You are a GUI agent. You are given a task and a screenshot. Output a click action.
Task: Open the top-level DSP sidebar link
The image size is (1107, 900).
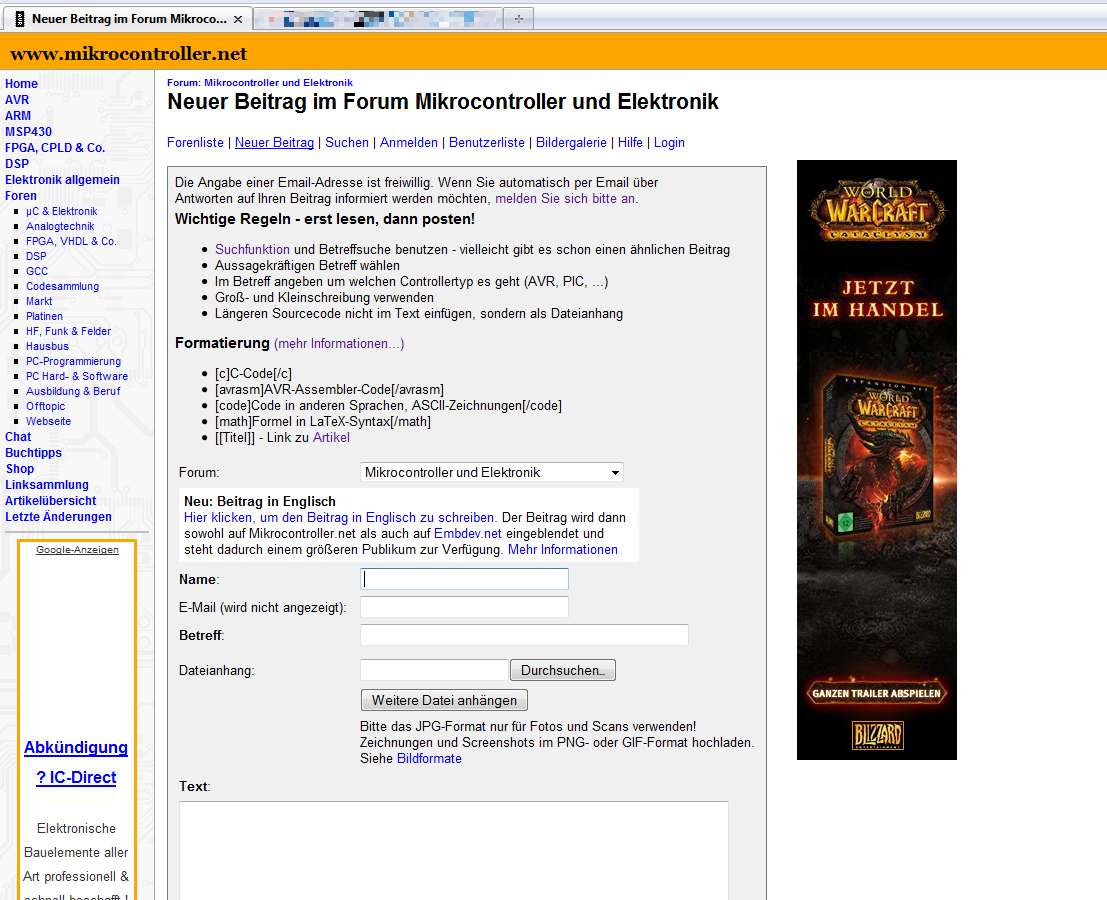(17, 164)
